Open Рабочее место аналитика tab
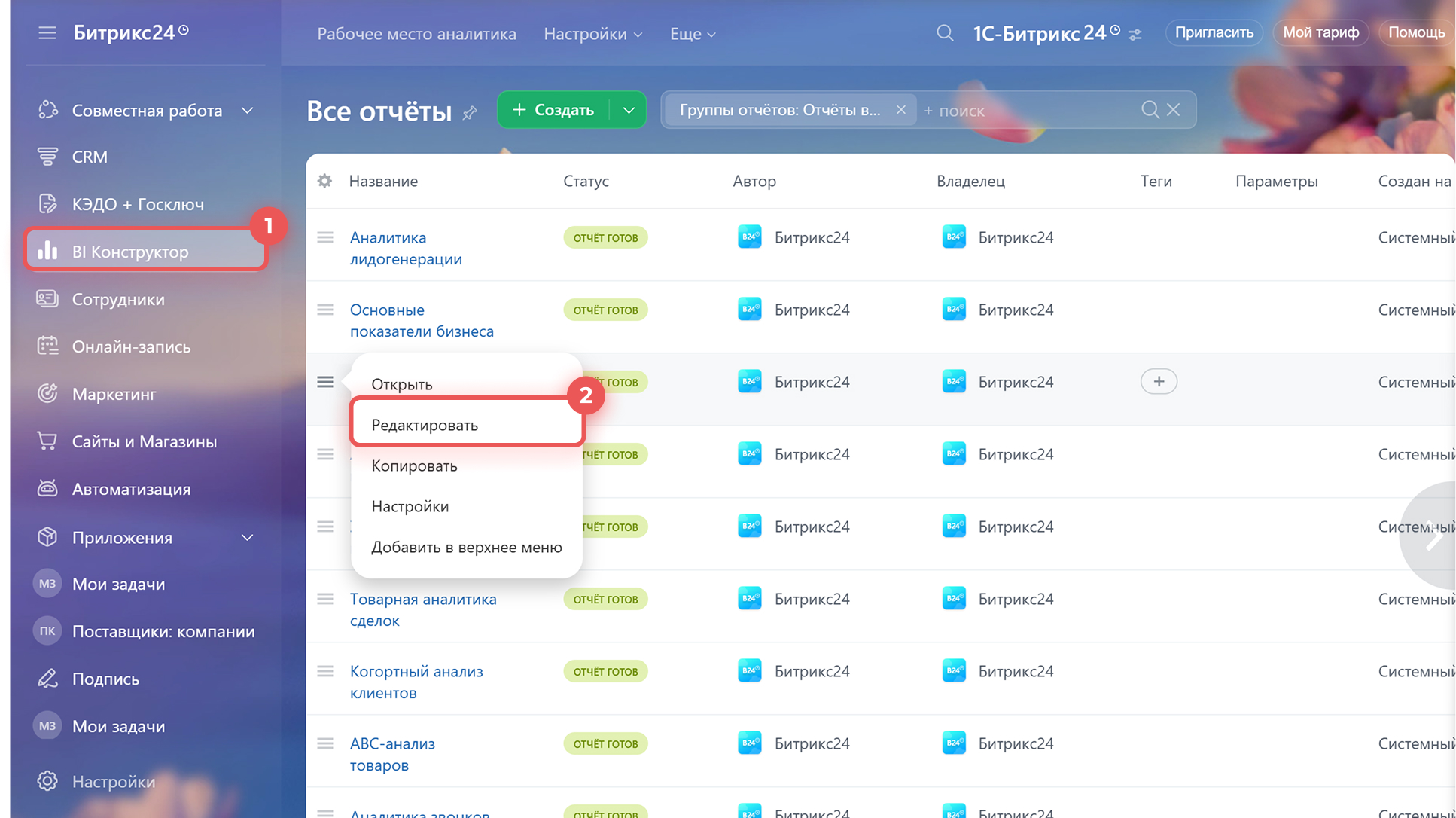The image size is (1456, 818). [x=416, y=34]
